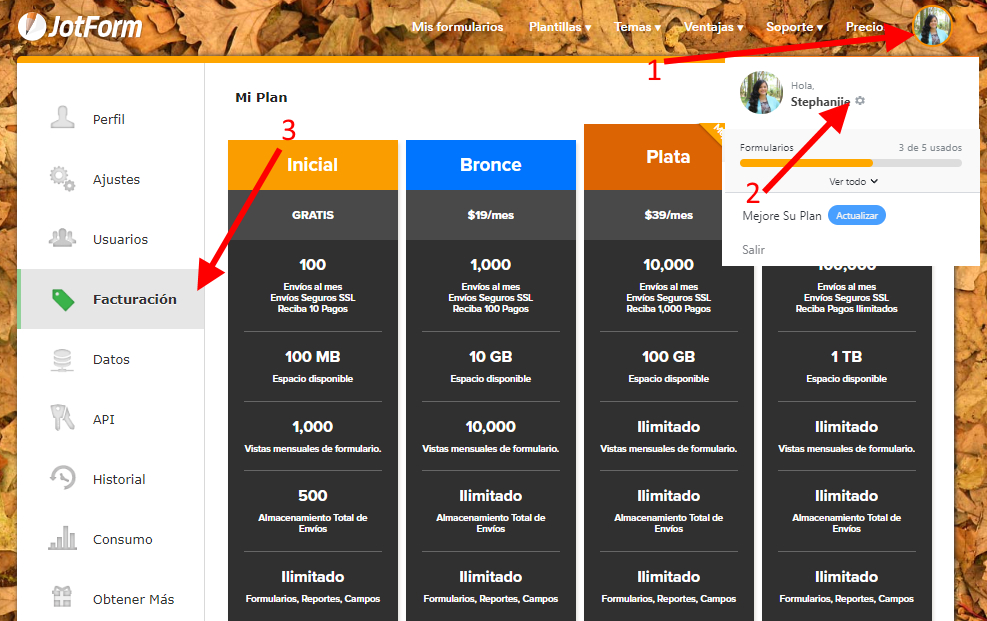The width and height of the screenshot is (987, 621).
Task: Click Salir to log out
Action: coord(753,250)
